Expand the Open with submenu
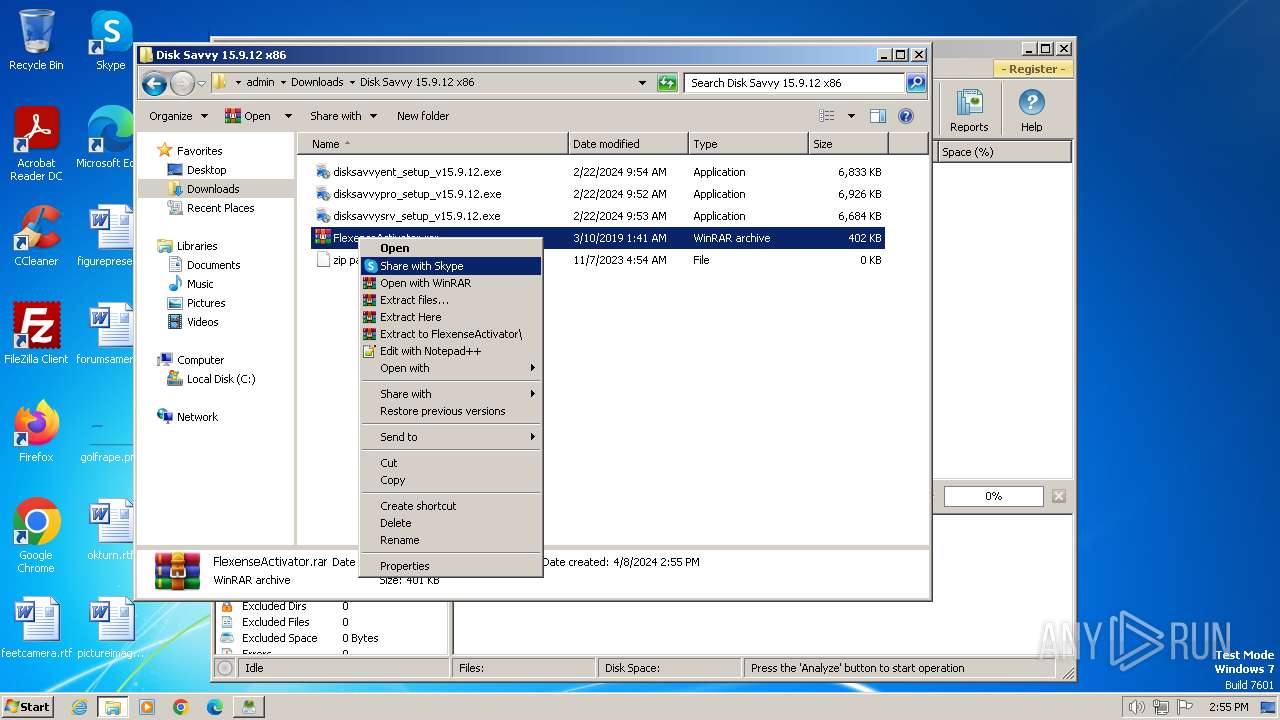The width and height of the screenshot is (1280, 720). pos(451,368)
